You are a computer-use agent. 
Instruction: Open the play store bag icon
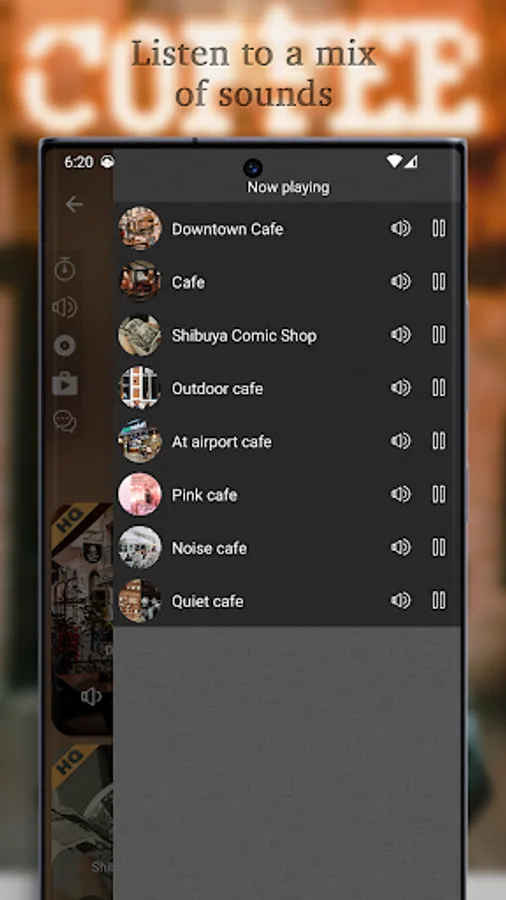pos(65,383)
